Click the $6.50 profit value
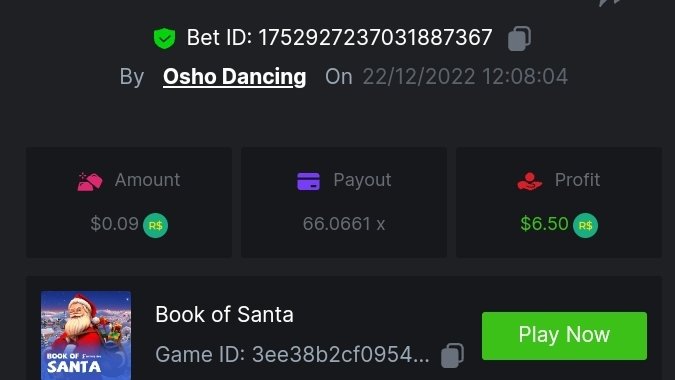 [x=544, y=224]
